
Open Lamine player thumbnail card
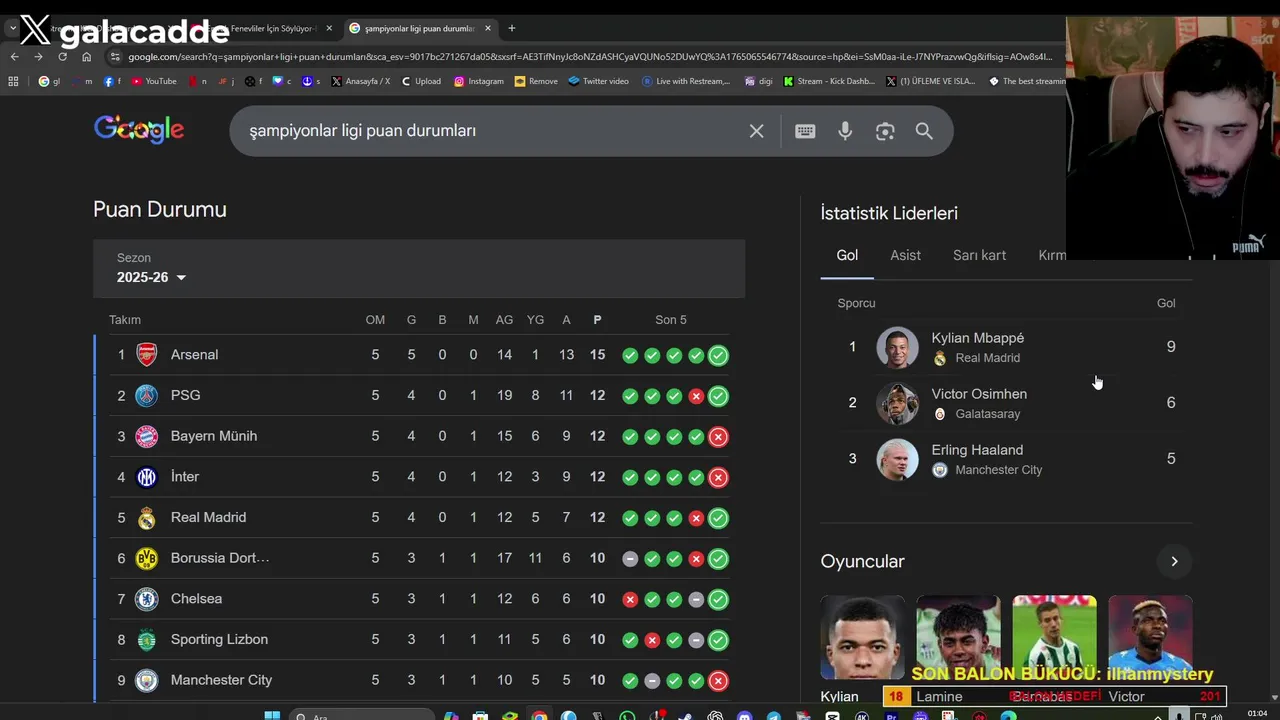click(x=958, y=649)
